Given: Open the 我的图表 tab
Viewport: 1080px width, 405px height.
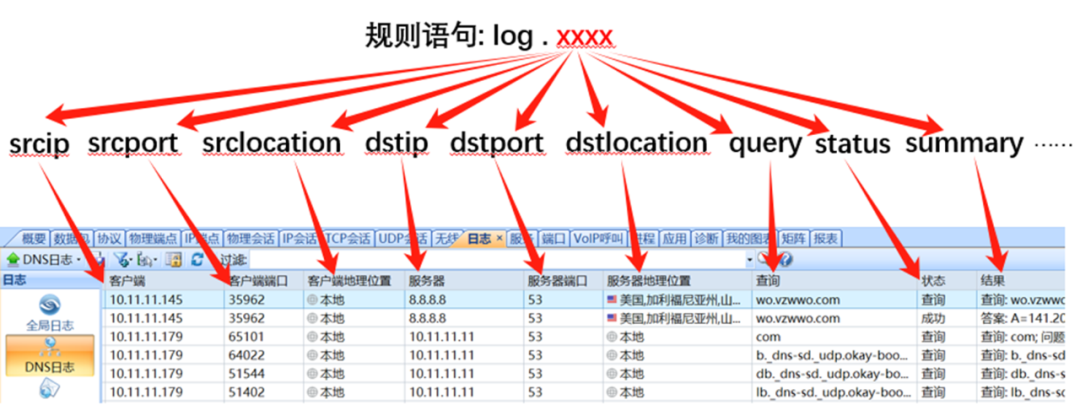Looking at the screenshot, I should 749,239.
